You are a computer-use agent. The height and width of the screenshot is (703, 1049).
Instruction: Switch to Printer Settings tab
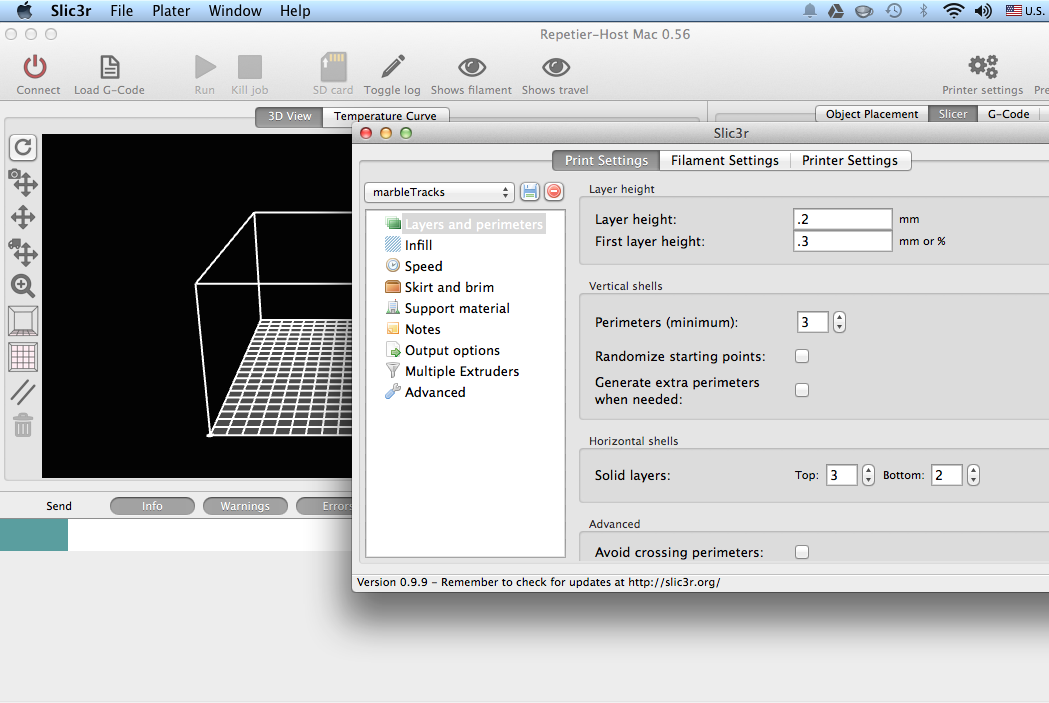pos(850,161)
